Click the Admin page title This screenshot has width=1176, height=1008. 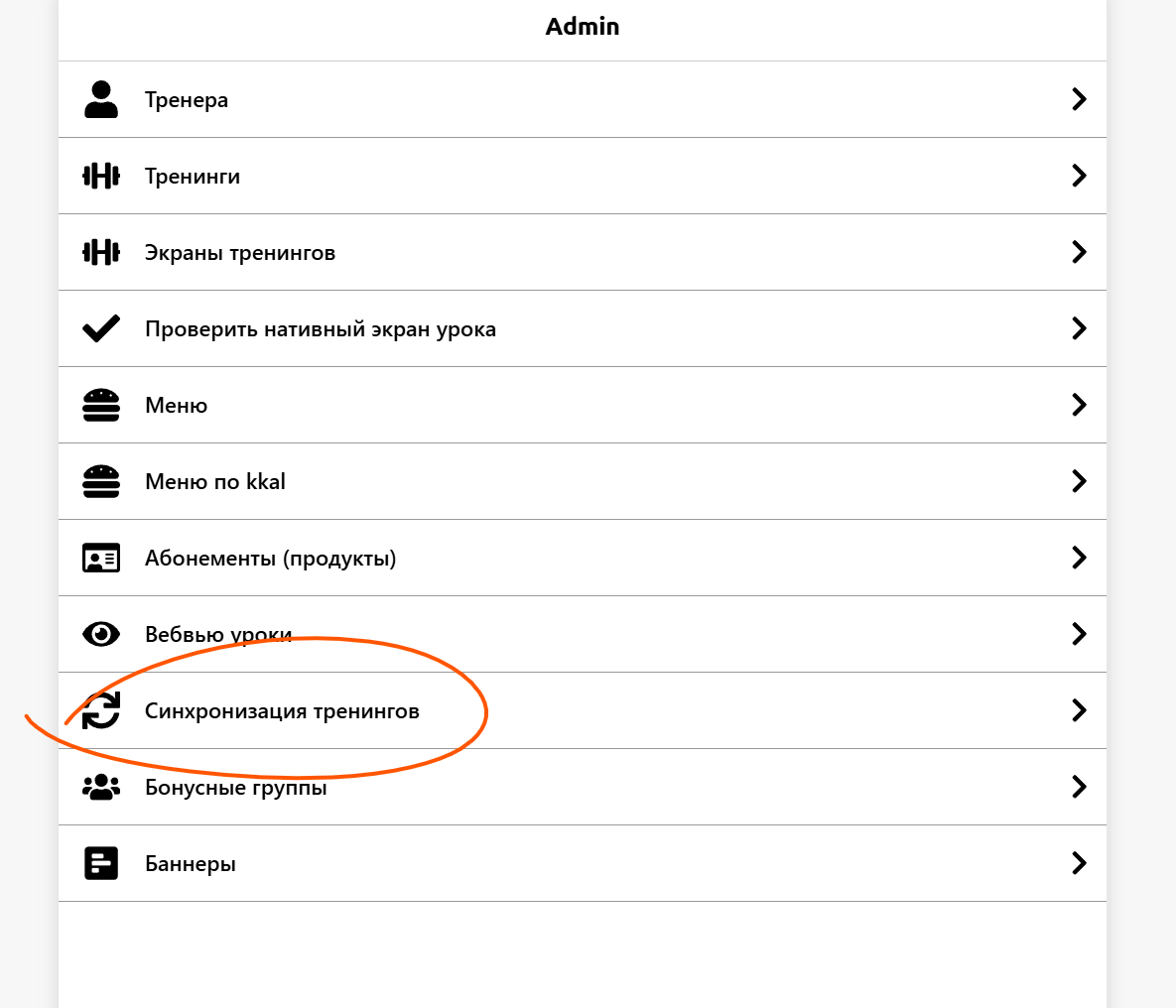(583, 27)
